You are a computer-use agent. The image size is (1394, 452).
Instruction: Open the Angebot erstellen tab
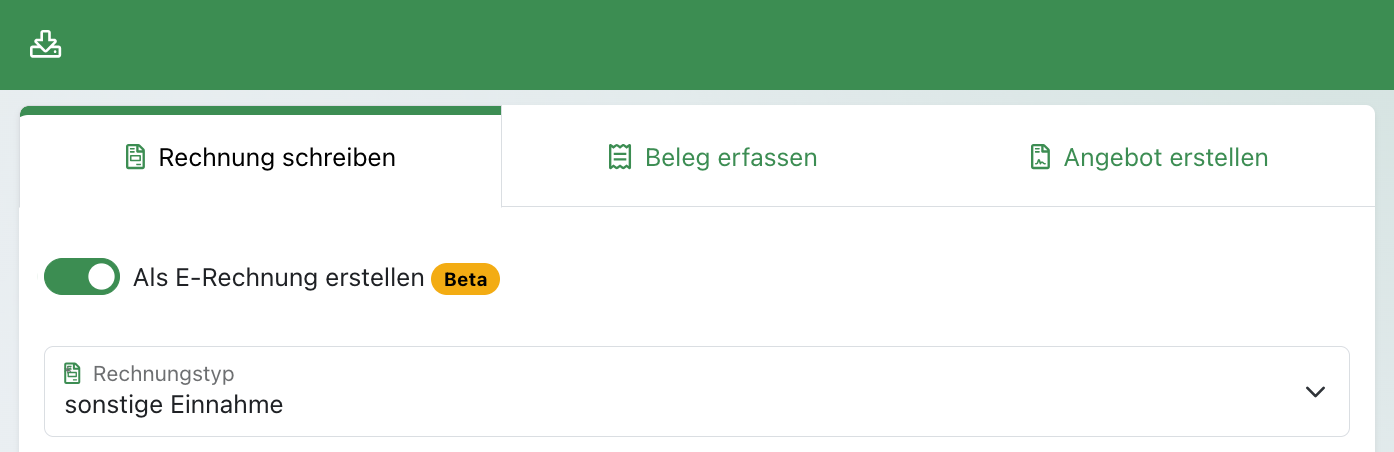tap(1148, 157)
